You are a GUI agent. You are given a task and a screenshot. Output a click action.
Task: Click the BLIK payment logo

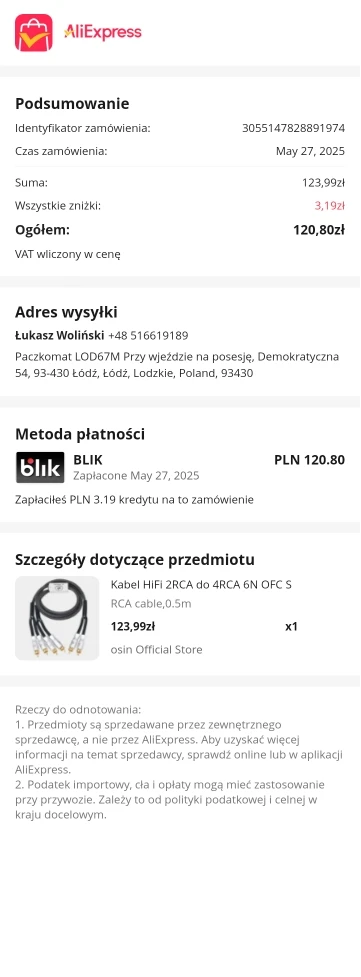pyautogui.click(x=40, y=467)
